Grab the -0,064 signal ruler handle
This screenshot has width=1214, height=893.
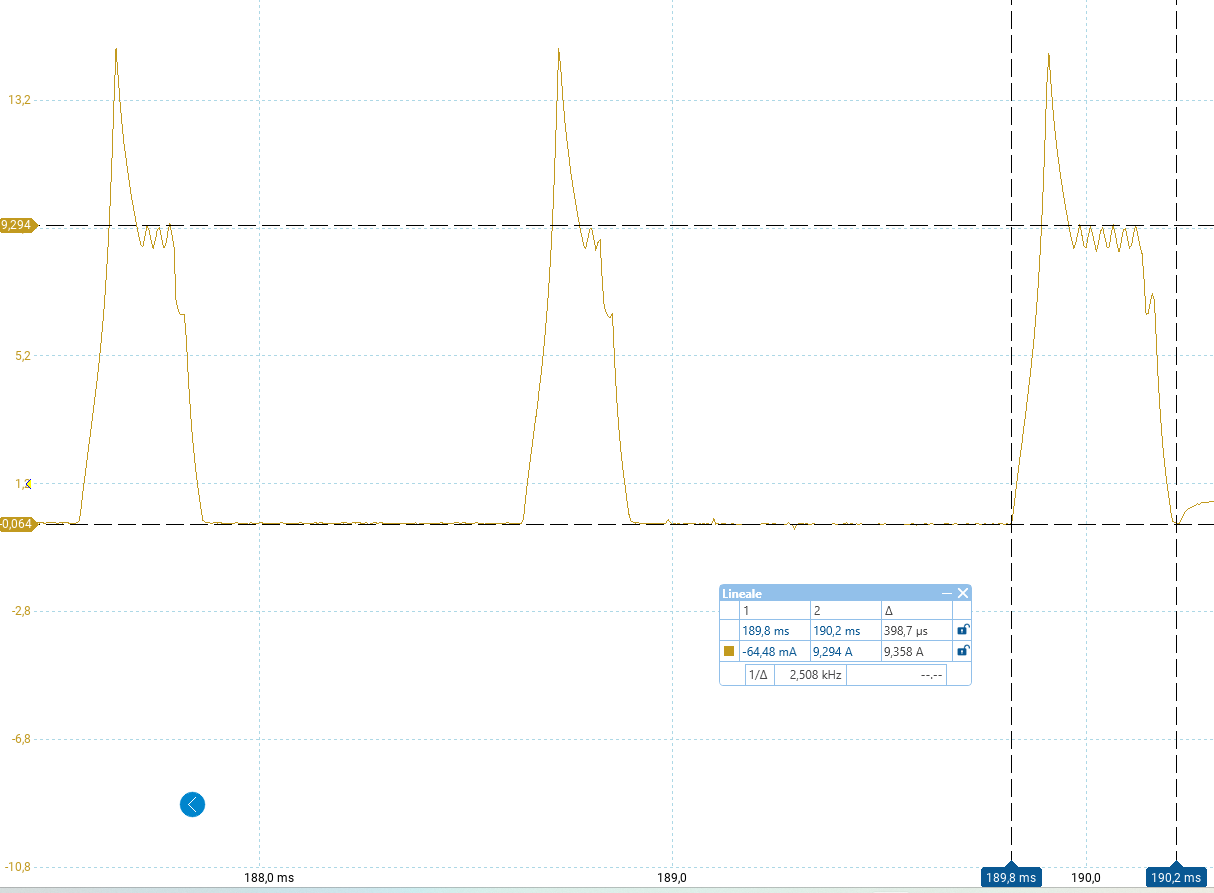(18, 524)
